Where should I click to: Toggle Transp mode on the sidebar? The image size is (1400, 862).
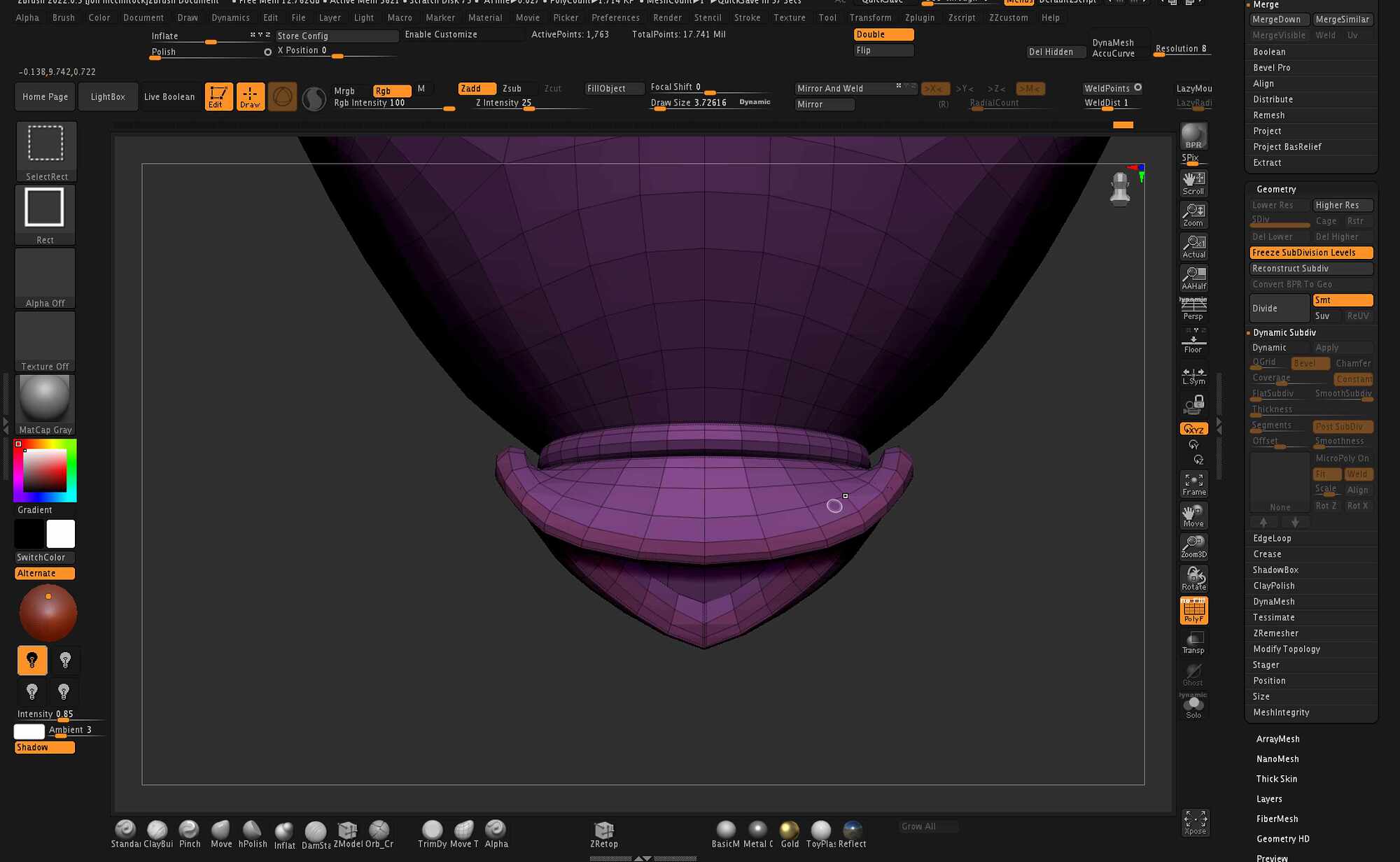point(1193,641)
